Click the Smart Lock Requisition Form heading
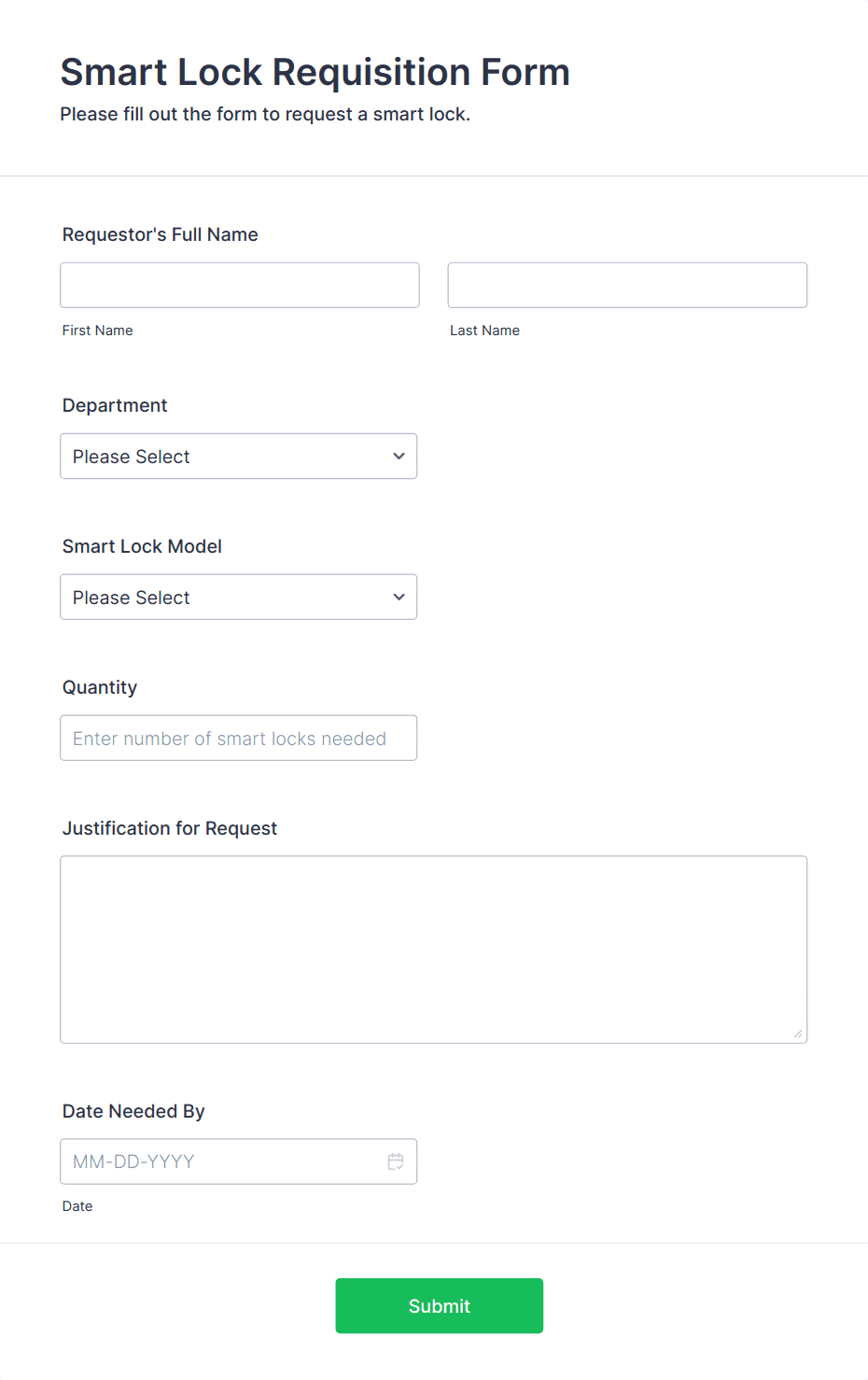 (x=315, y=72)
